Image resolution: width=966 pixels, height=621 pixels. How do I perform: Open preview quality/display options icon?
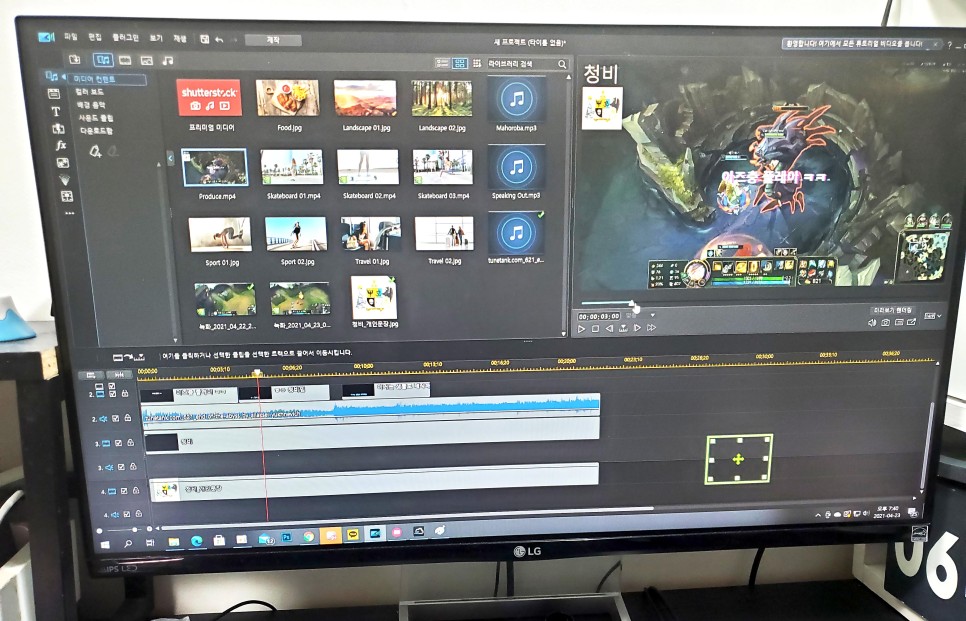pyautogui.click(x=898, y=322)
